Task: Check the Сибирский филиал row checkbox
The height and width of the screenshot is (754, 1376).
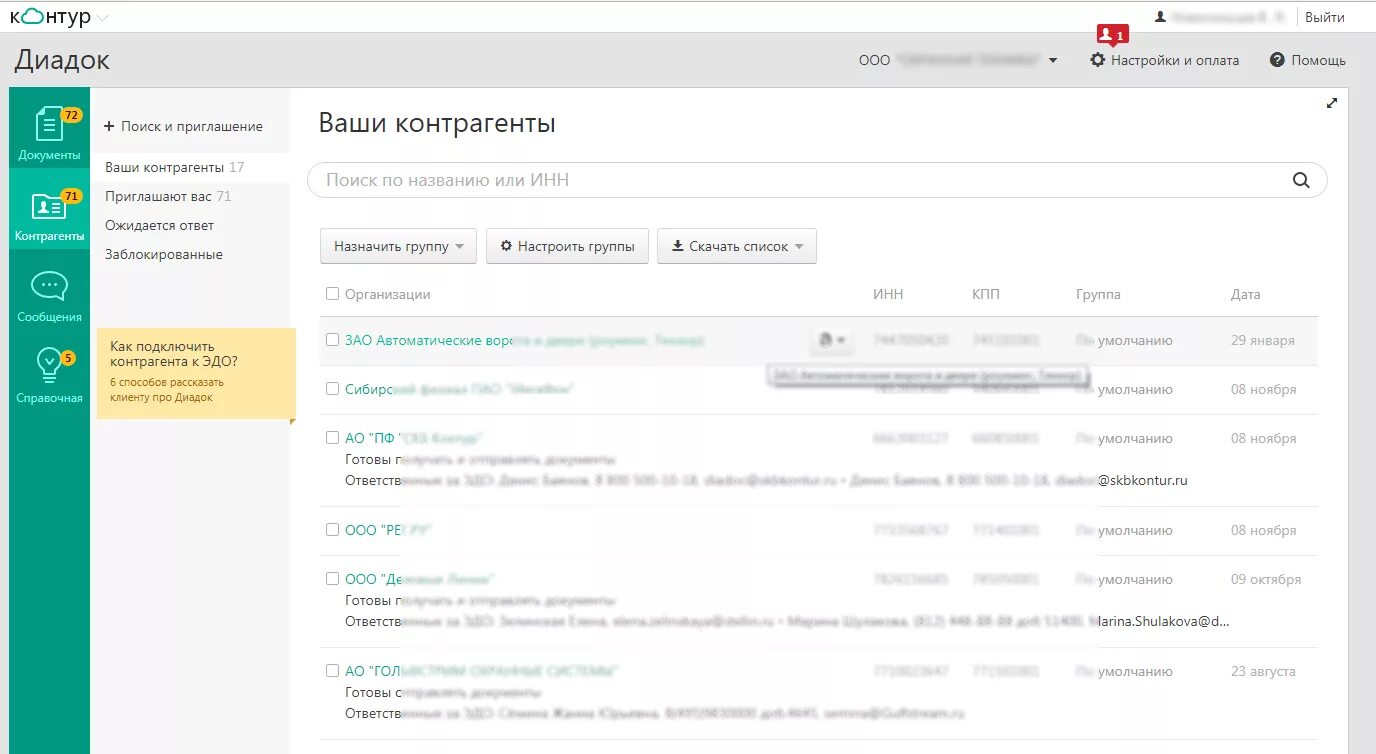Action: click(333, 389)
